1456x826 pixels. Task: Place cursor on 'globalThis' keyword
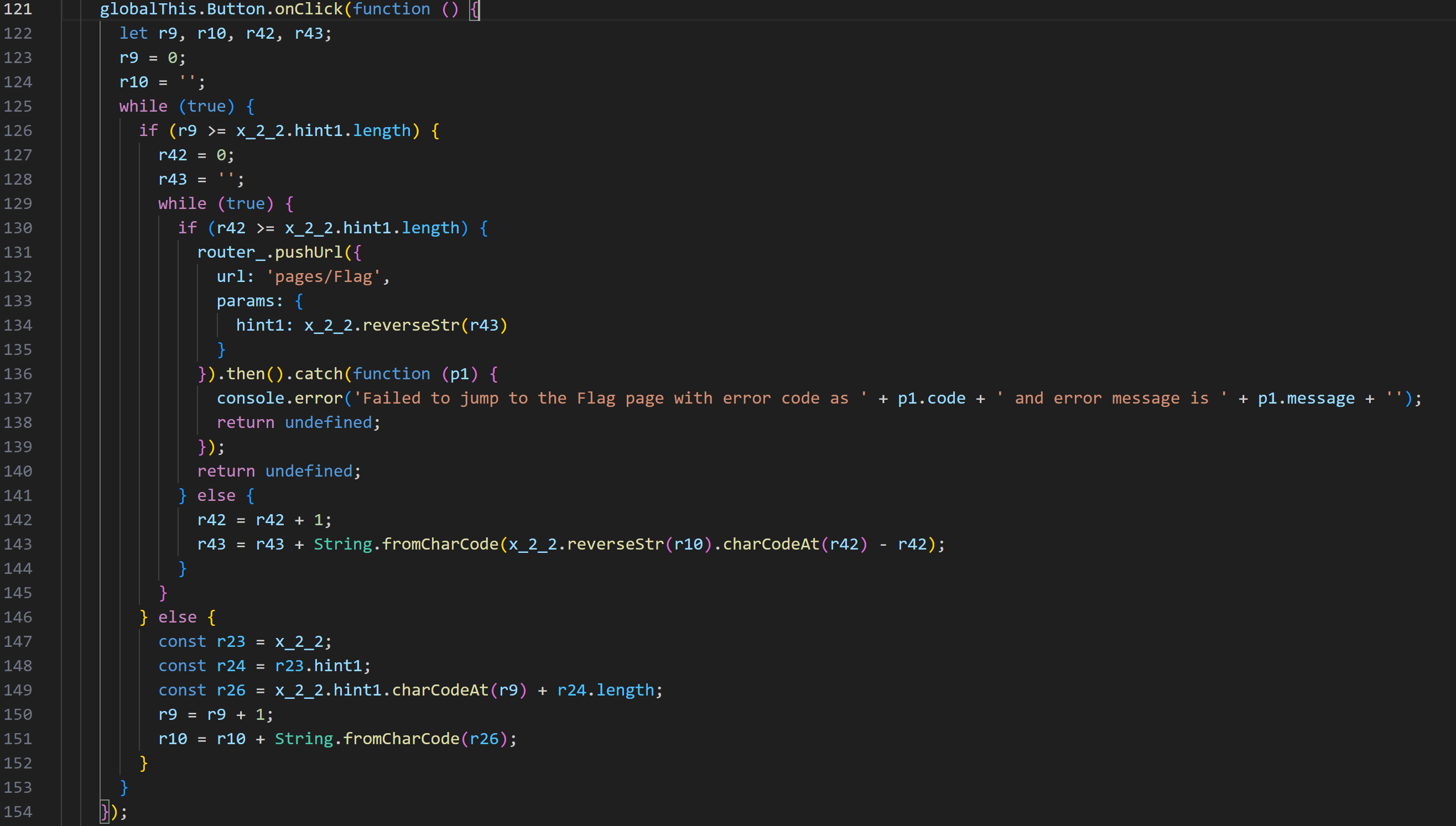(x=149, y=9)
